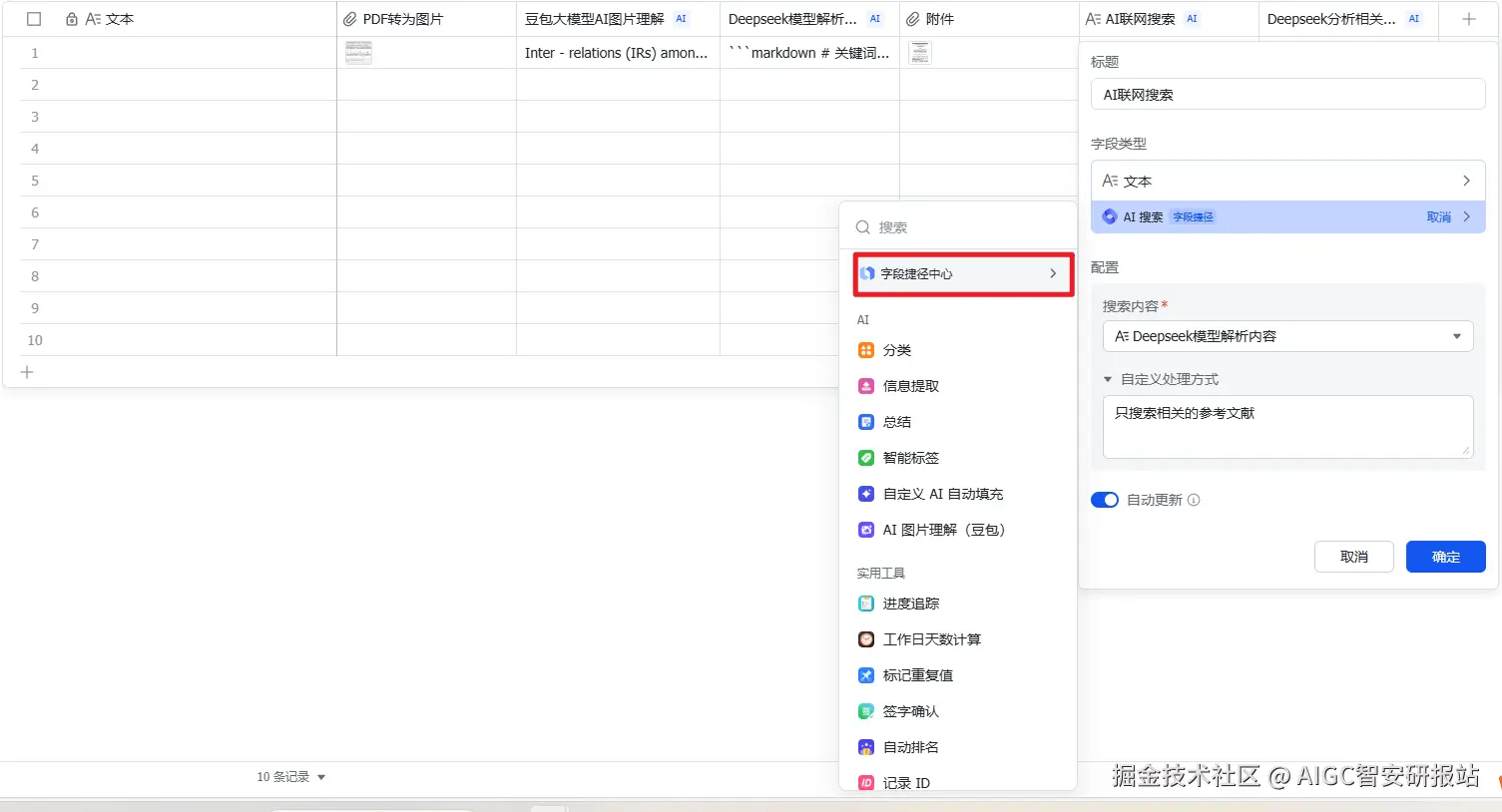Choose the 总结 summary icon
This screenshot has height=812, width=1502.
866,422
